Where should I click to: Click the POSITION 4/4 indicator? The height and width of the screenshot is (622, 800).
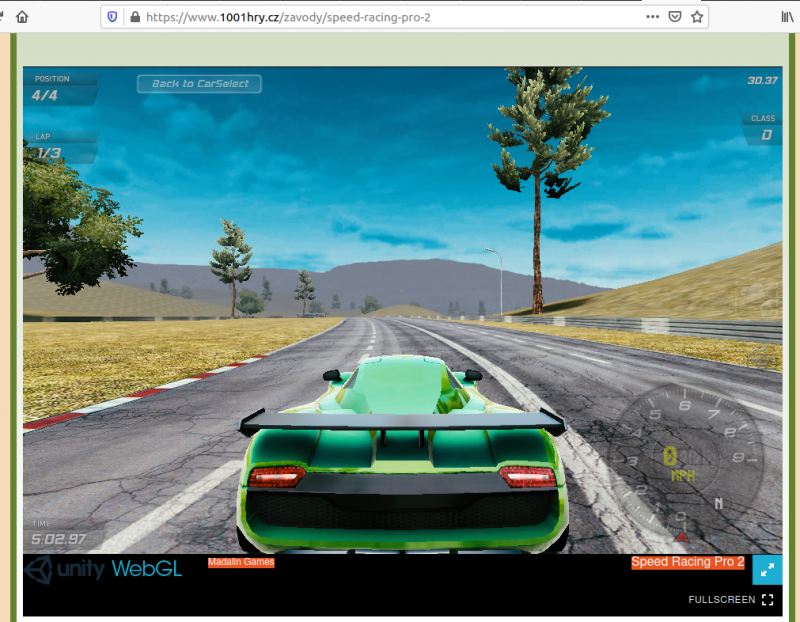[x=61, y=89]
